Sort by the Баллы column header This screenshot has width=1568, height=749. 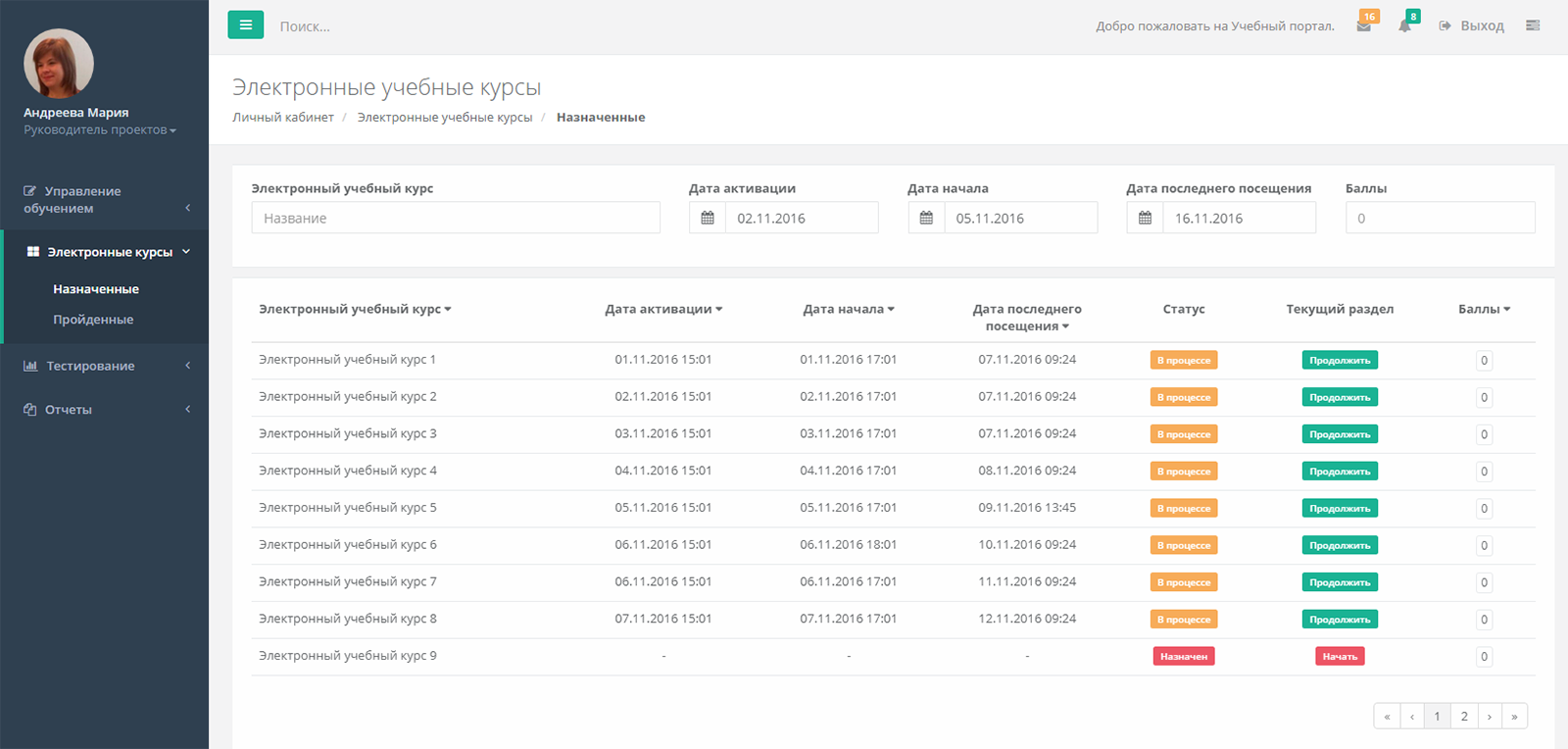pos(1484,309)
